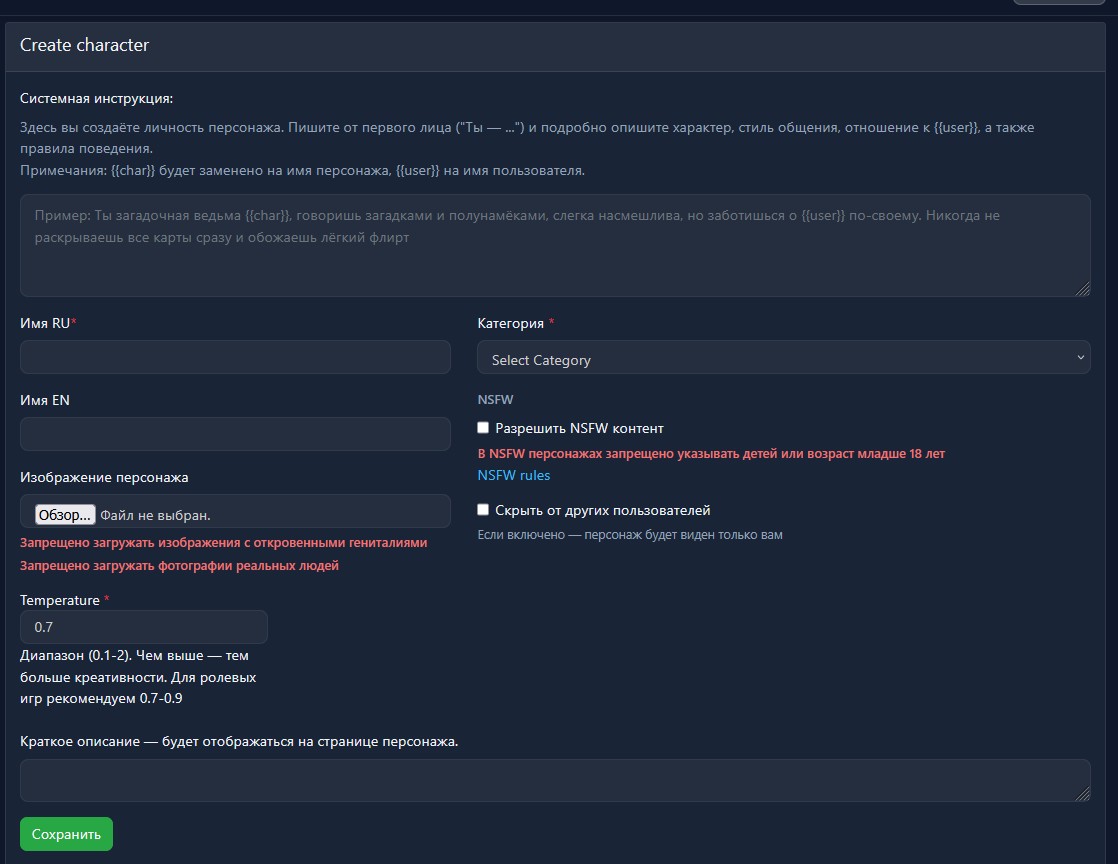Click the "Имя EN" field label
Viewport: 1118px width, 864px height.
coord(45,400)
